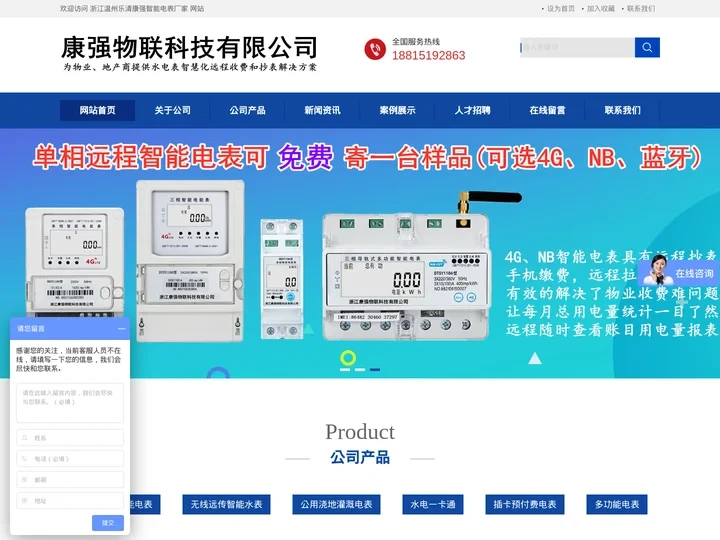Click the 康强物联科技有限公司 company logo
This screenshot has height=540, width=720.
click(189, 53)
